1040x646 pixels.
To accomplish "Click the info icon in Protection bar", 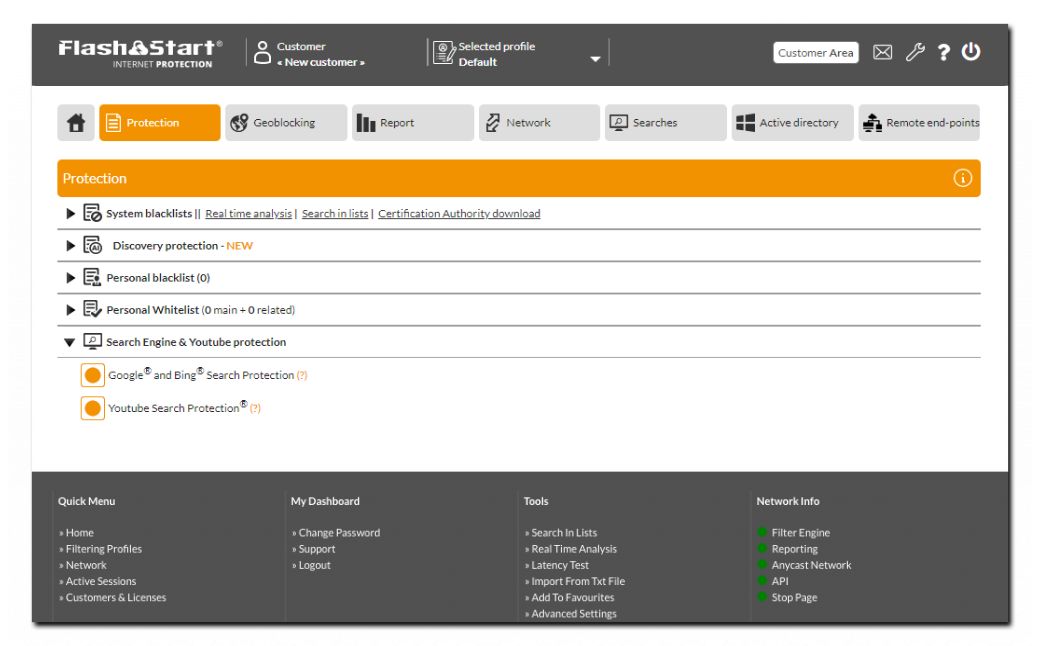I will [962, 178].
